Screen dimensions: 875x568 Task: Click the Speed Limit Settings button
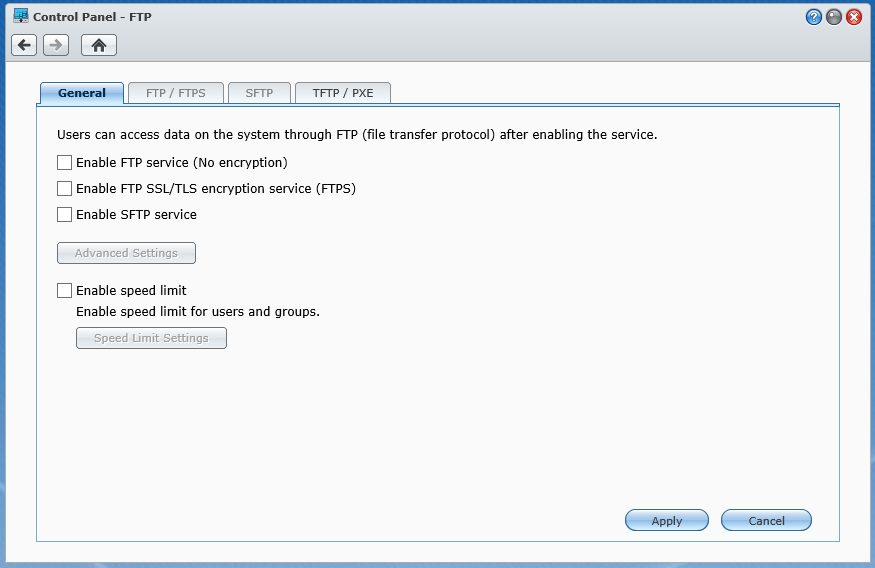(151, 338)
